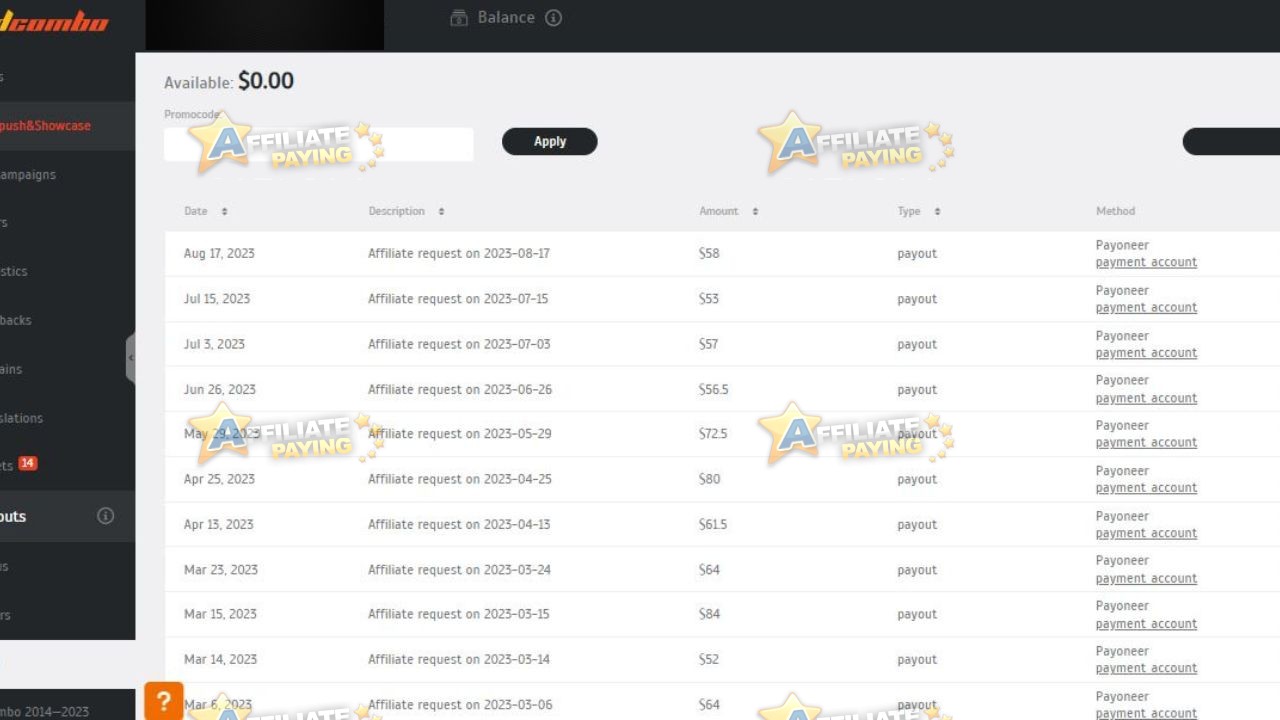1280x720 pixels.
Task: Click the red 14 notification badge
Action: pyautogui.click(x=27, y=463)
